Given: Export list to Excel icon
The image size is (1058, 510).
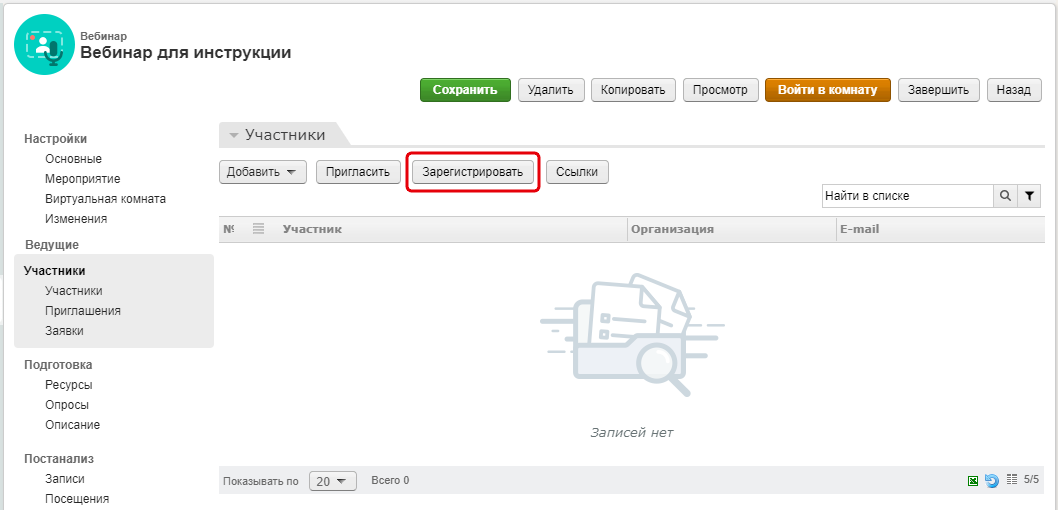Looking at the screenshot, I should (973, 481).
